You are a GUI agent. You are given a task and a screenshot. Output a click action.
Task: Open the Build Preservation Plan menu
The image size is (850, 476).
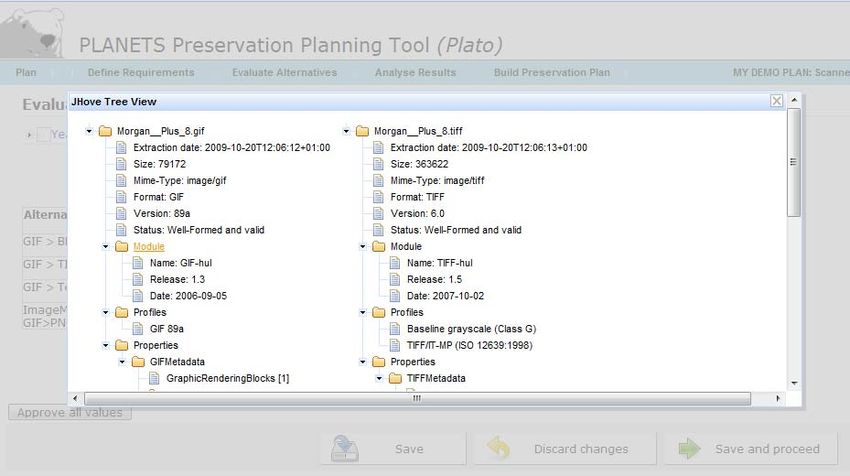[552, 73]
